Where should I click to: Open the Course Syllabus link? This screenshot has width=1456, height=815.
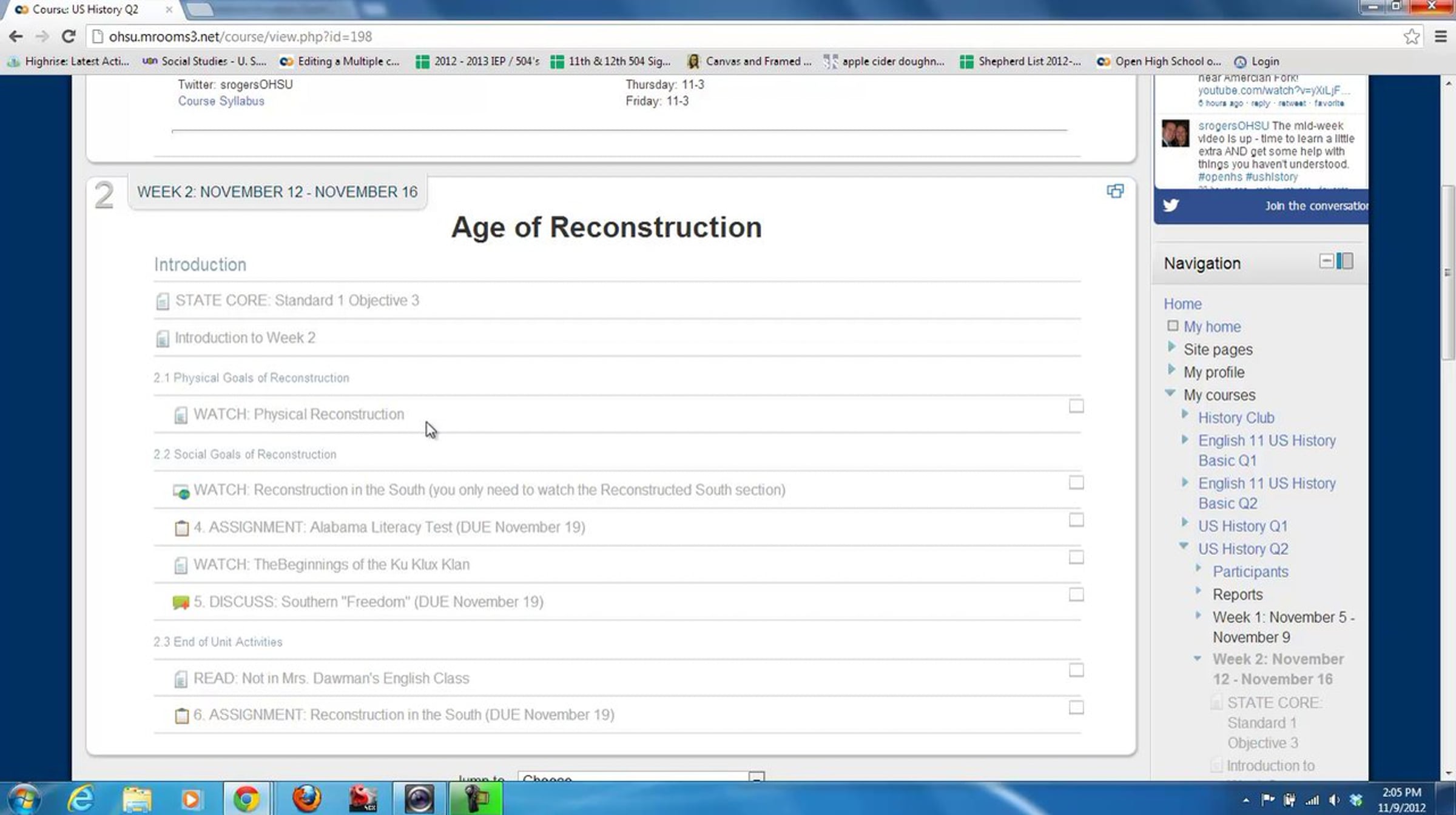(221, 101)
